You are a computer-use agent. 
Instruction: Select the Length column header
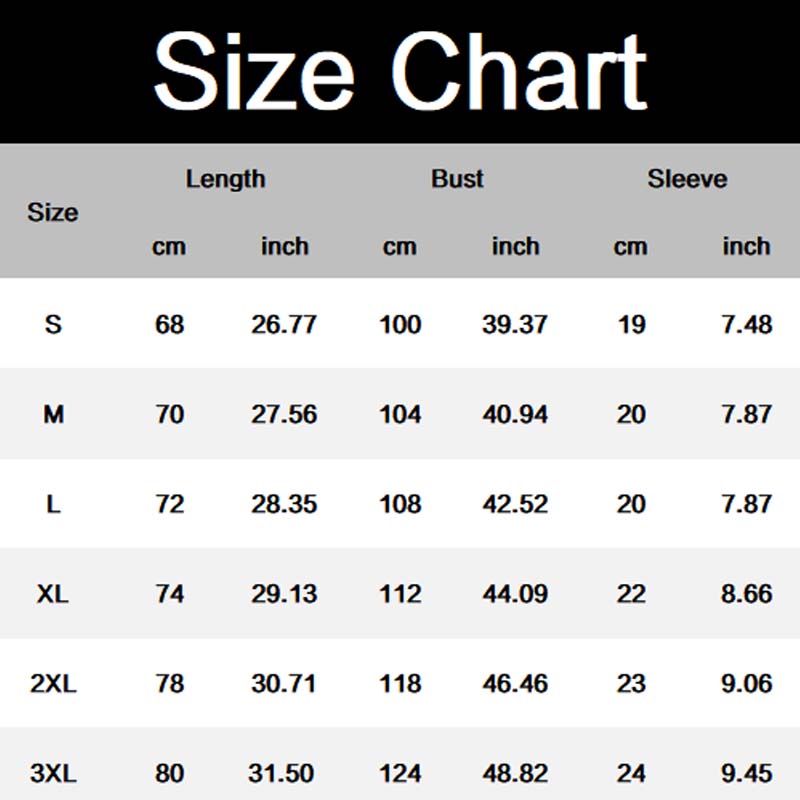(226, 180)
